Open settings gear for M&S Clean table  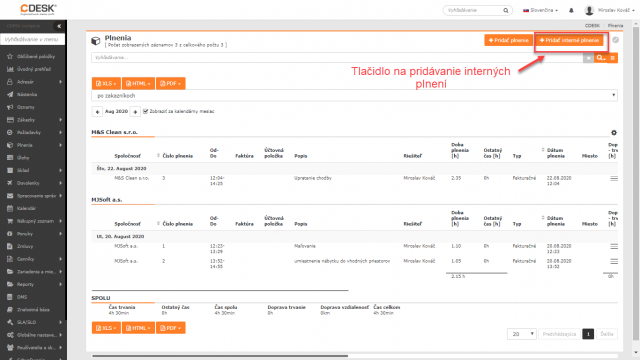pyautogui.click(x=614, y=133)
